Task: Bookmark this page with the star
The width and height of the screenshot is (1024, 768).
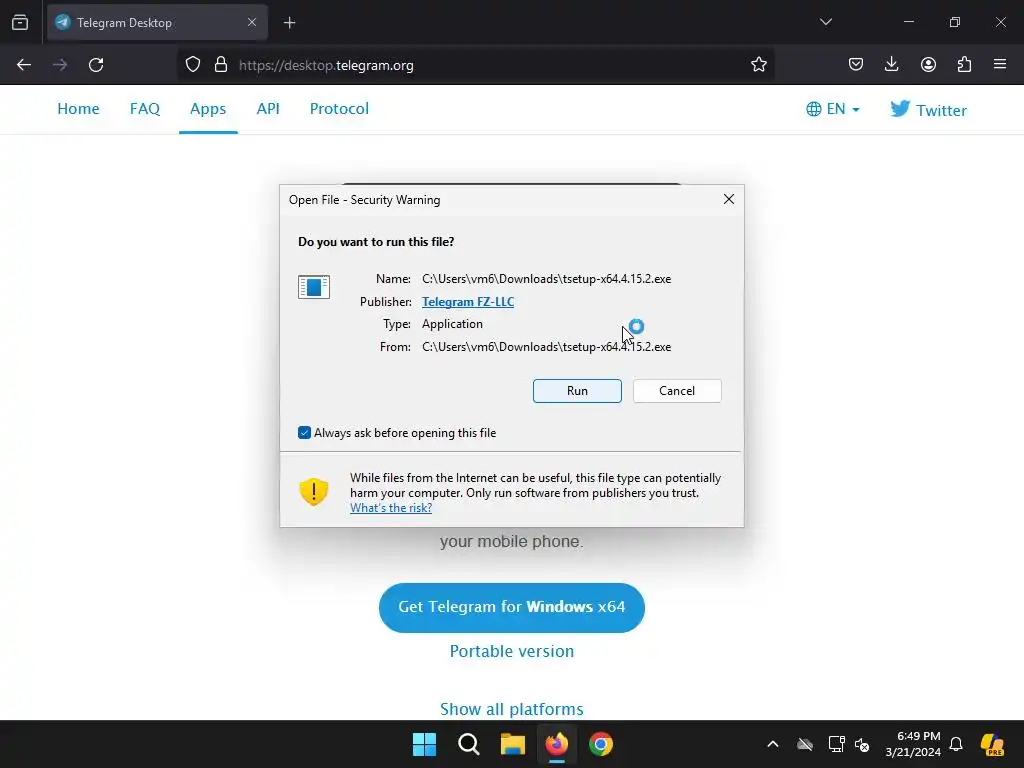Action: (758, 65)
